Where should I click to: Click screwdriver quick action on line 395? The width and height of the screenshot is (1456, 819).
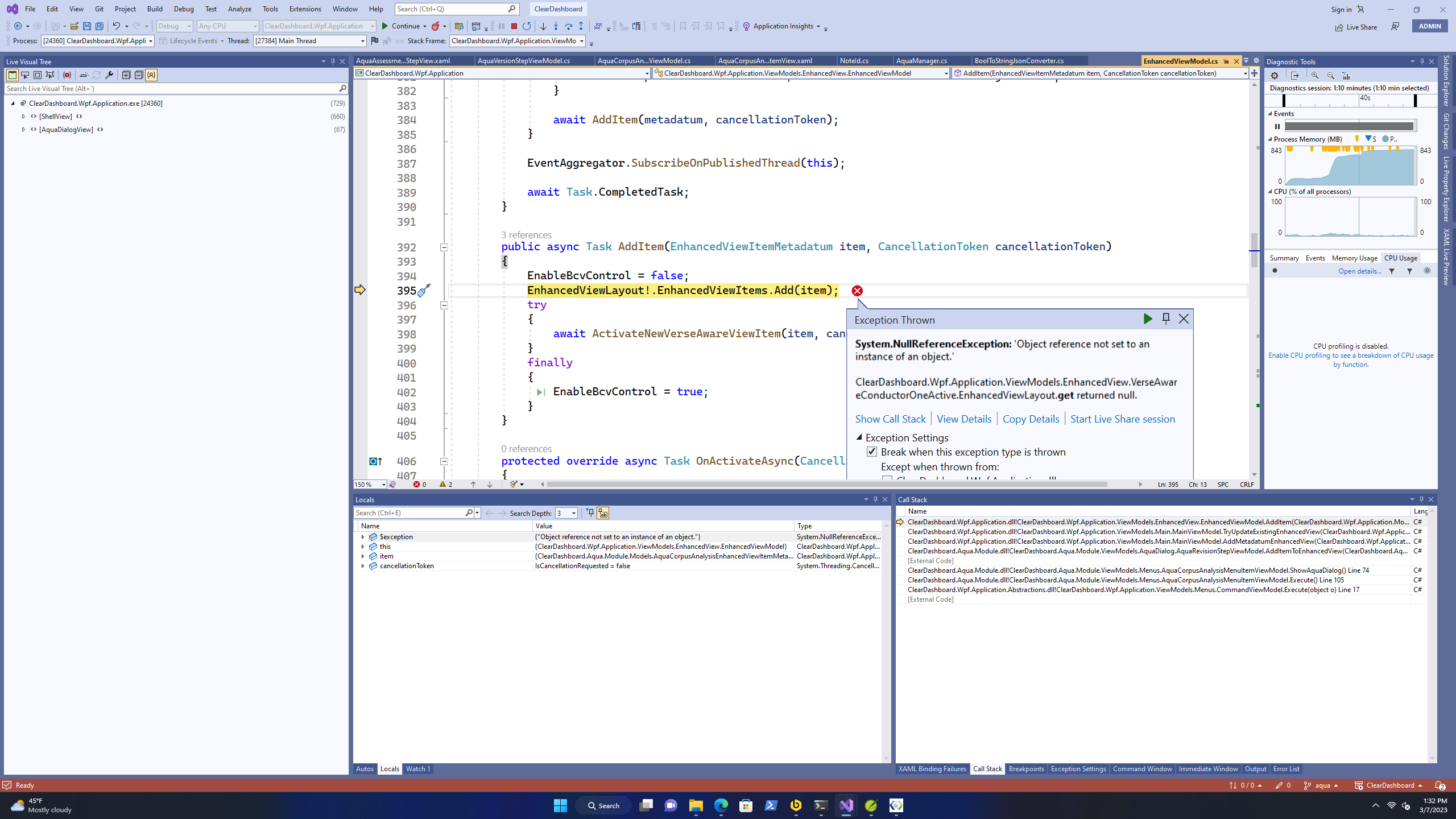point(424,291)
